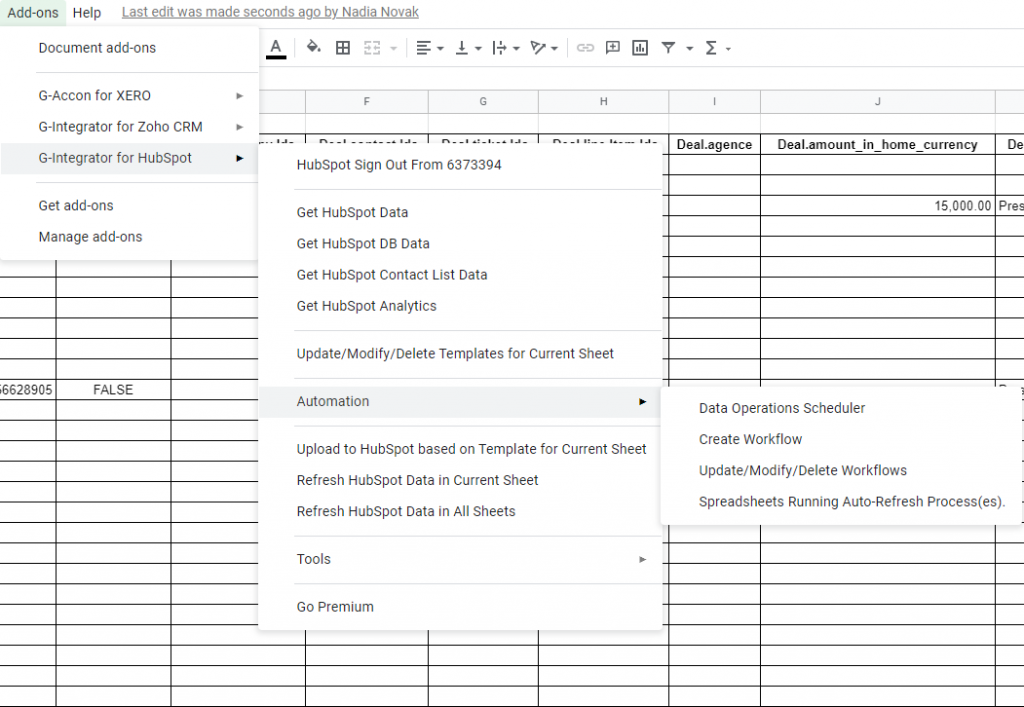Select Create Workflow
This screenshot has width=1024, height=707.
841,439
